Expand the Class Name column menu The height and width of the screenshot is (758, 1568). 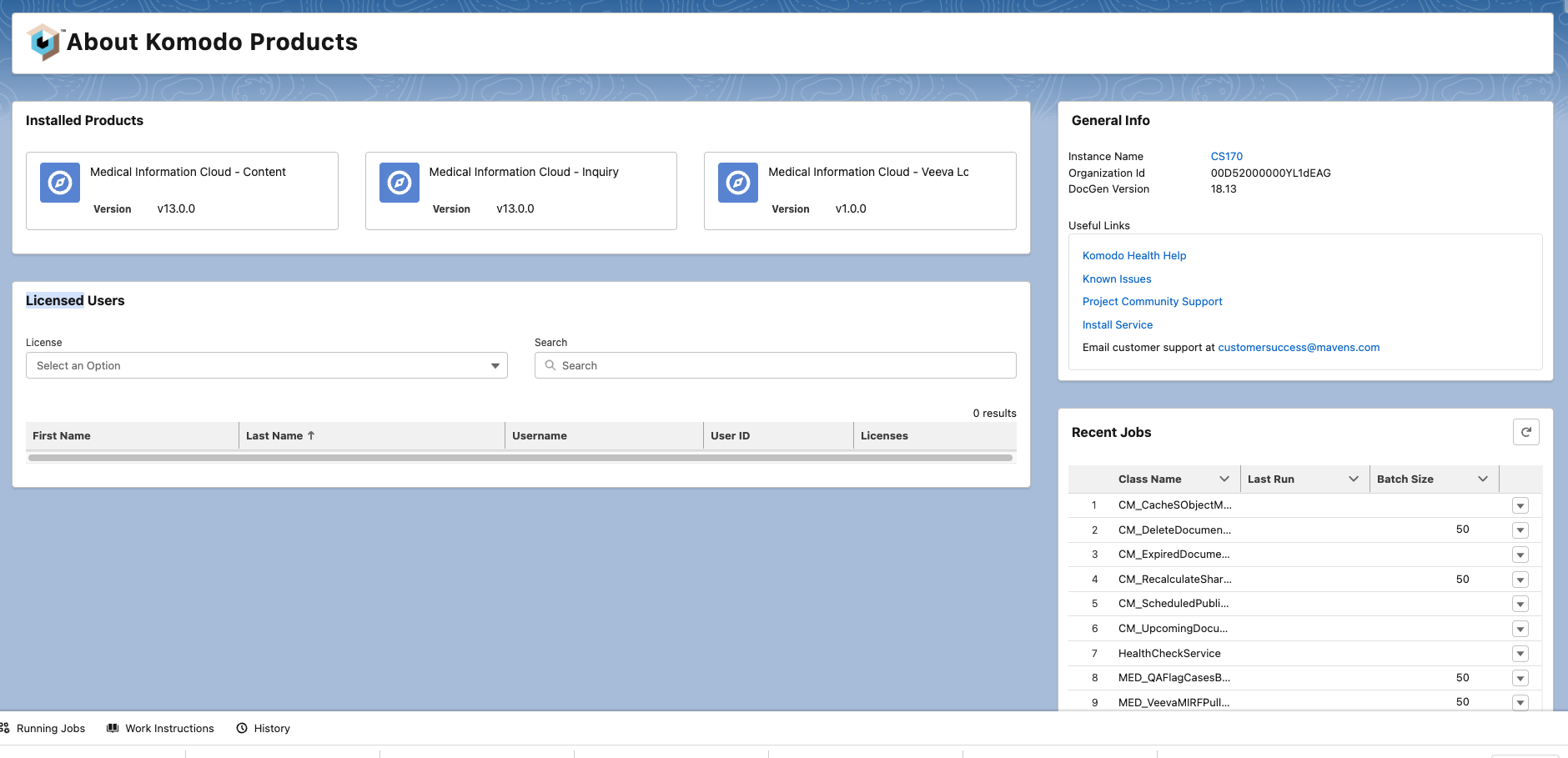pos(1224,479)
